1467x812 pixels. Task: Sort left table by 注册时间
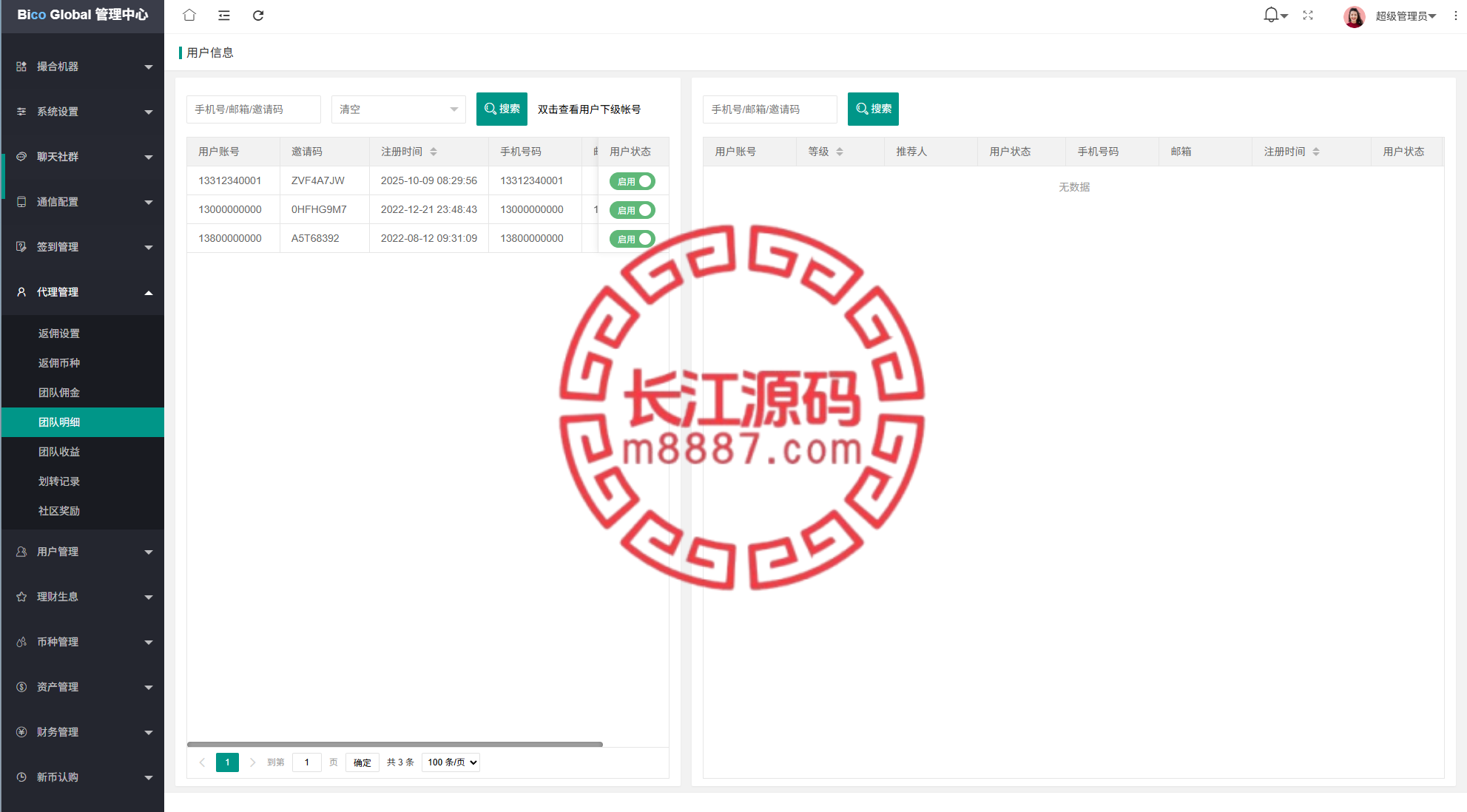(434, 152)
